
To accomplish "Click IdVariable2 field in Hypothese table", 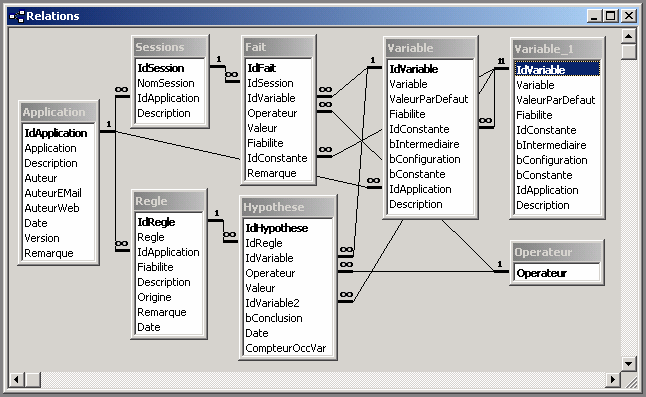I will 272,303.
